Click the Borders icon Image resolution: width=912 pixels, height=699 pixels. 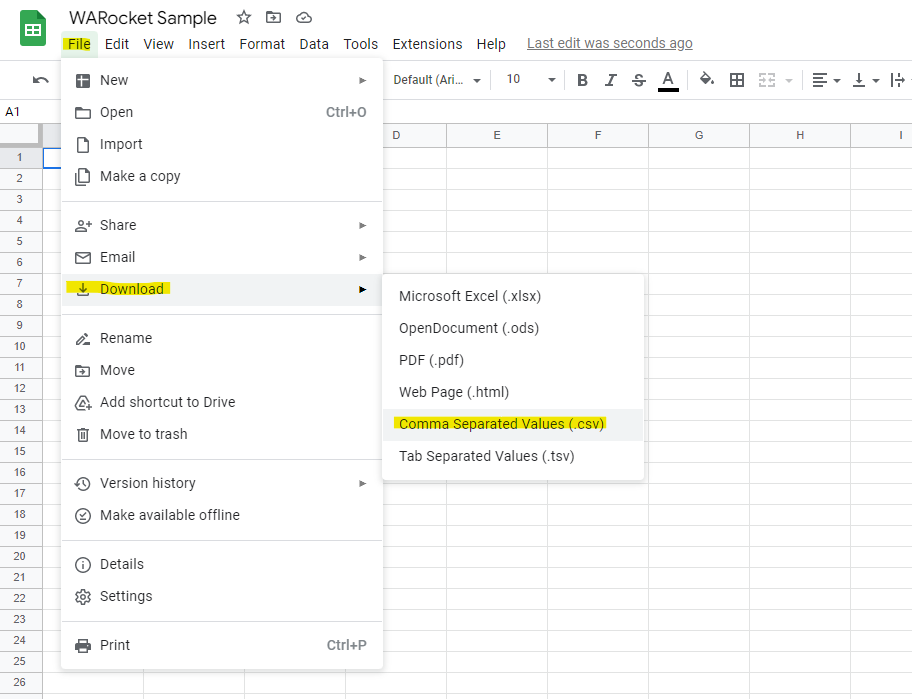pyautogui.click(x=737, y=79)
